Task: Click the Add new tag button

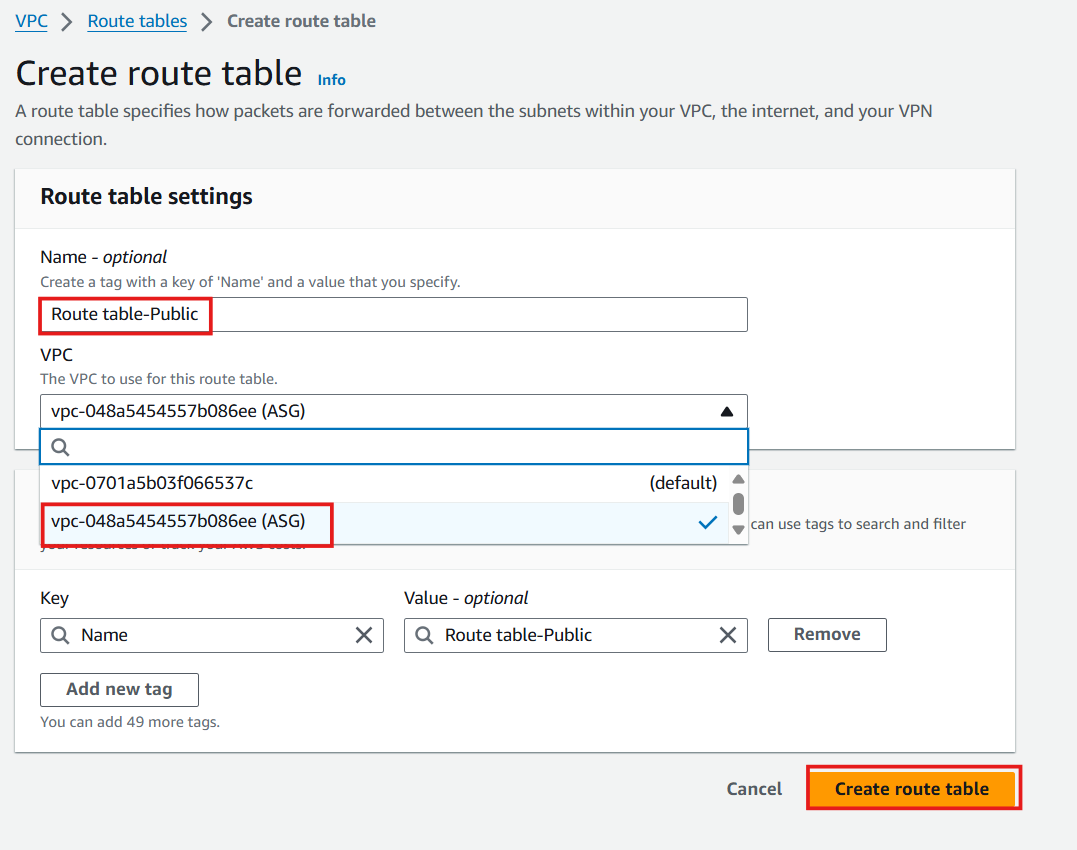Action: click(119, 689)
